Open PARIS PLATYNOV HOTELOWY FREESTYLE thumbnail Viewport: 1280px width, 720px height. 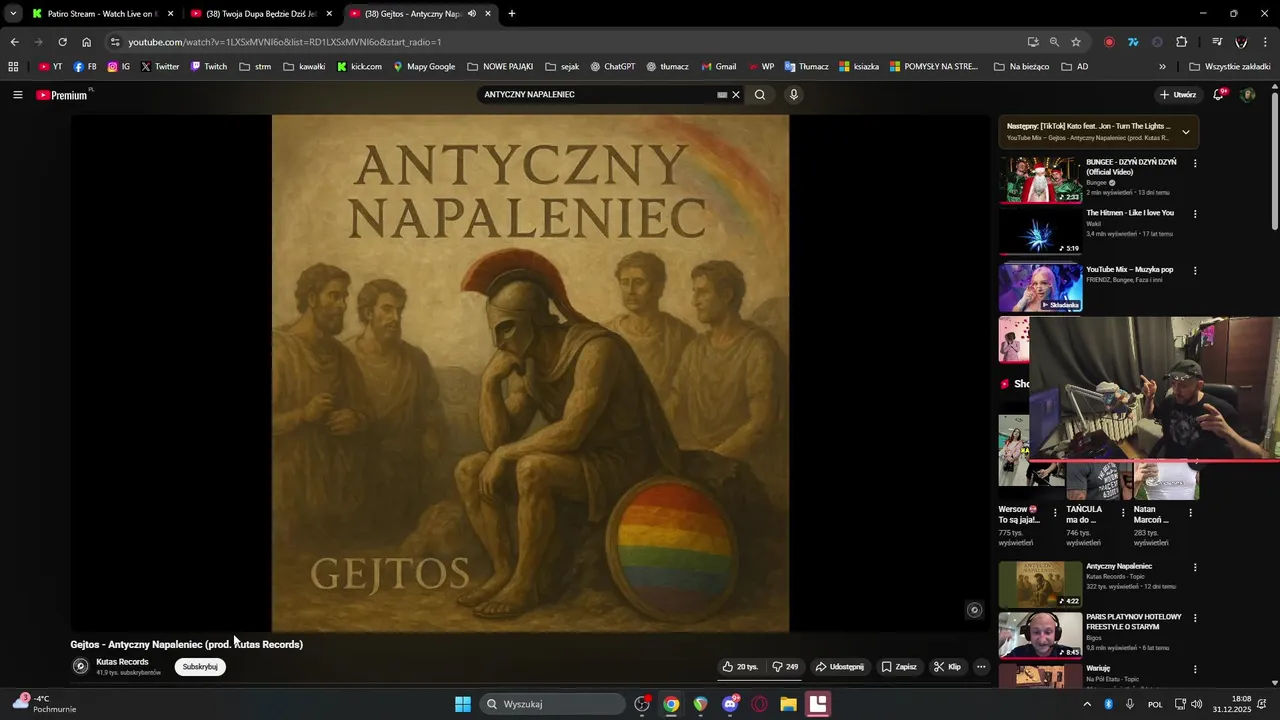click(1040, 635)
